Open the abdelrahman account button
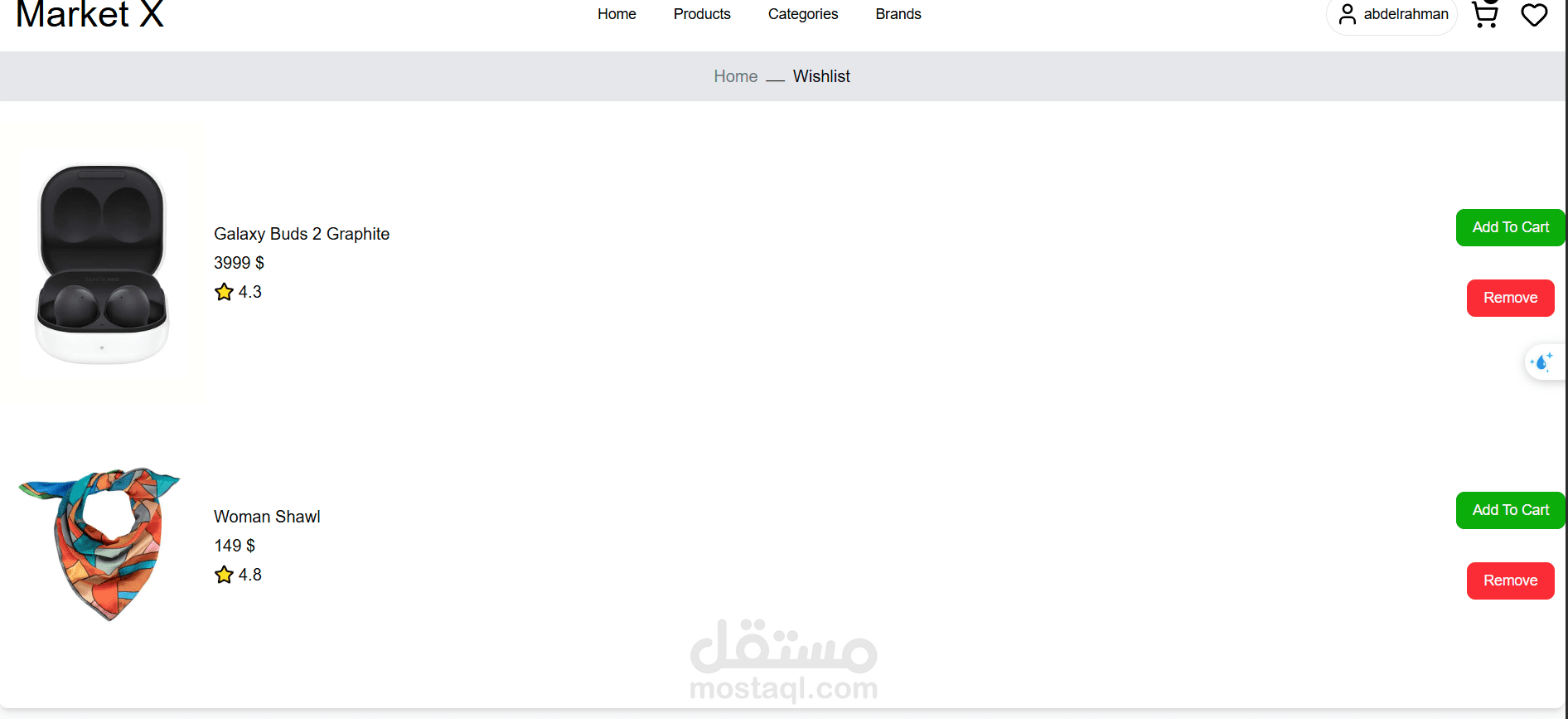 1391,15
